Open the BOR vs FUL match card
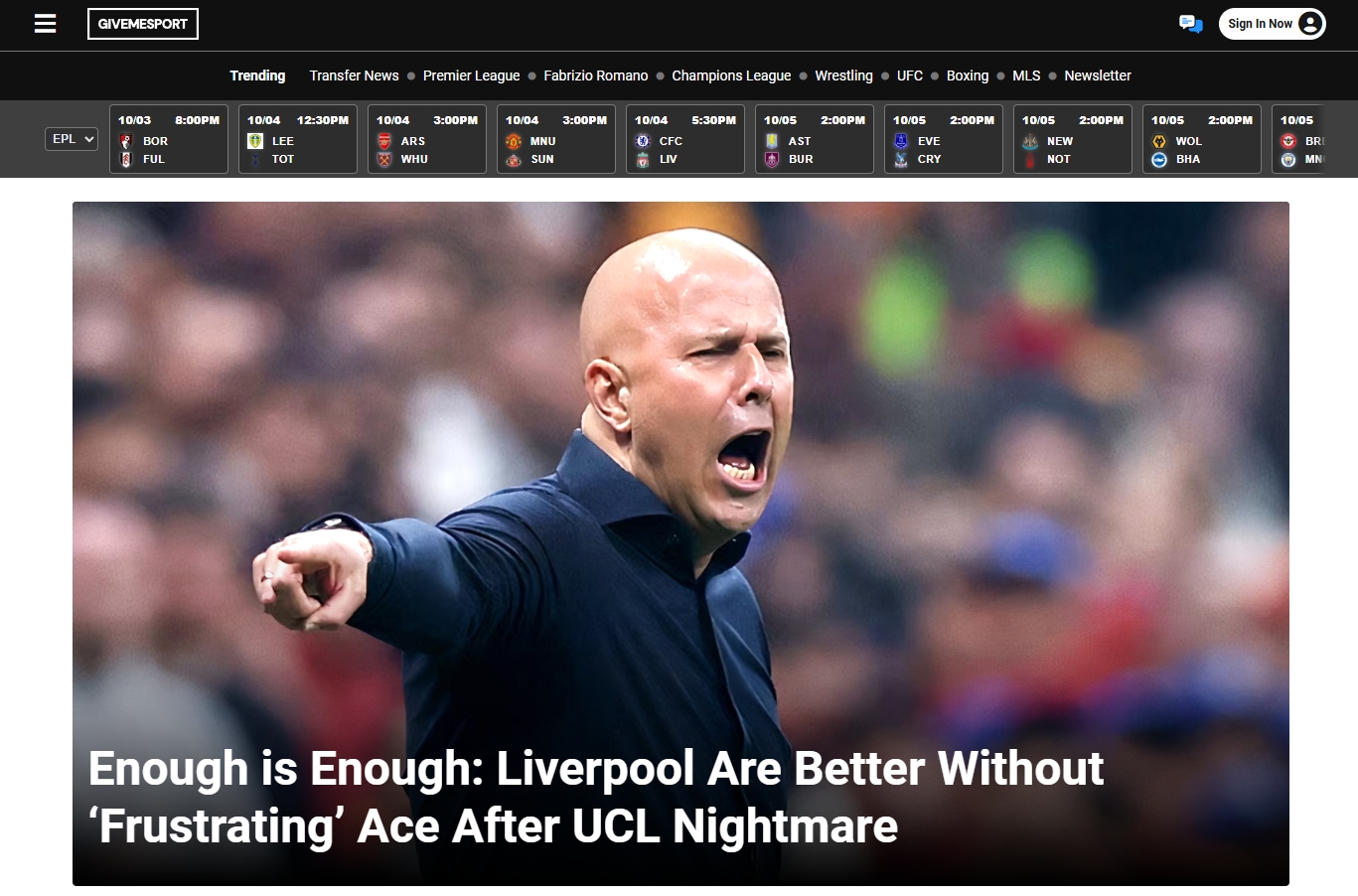 (169, 139)
